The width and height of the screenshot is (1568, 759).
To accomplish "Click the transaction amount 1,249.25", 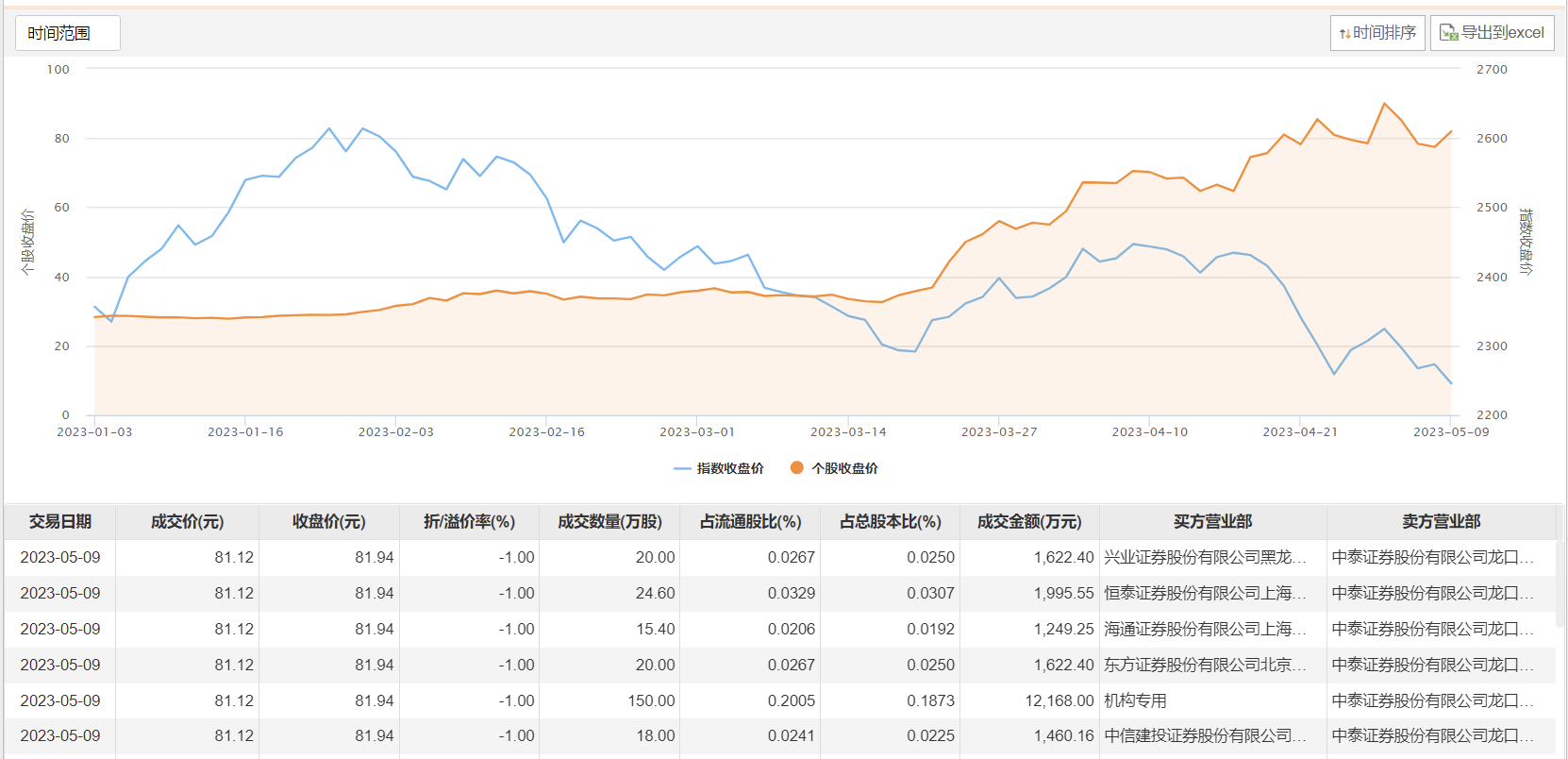I will pyautogui.click(x=1063, y=630).
